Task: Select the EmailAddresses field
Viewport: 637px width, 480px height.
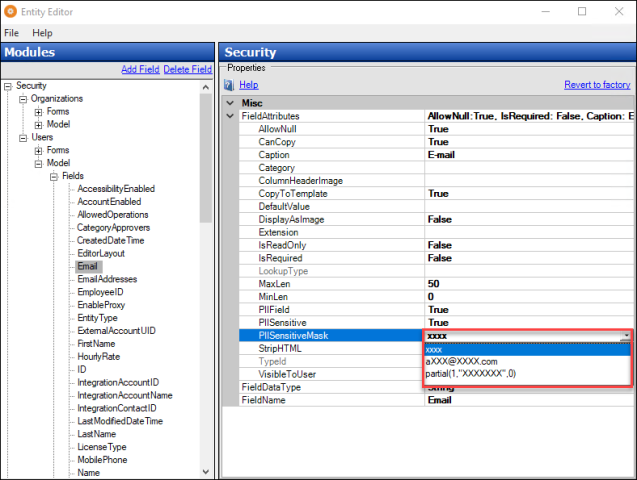Action: 107,279
